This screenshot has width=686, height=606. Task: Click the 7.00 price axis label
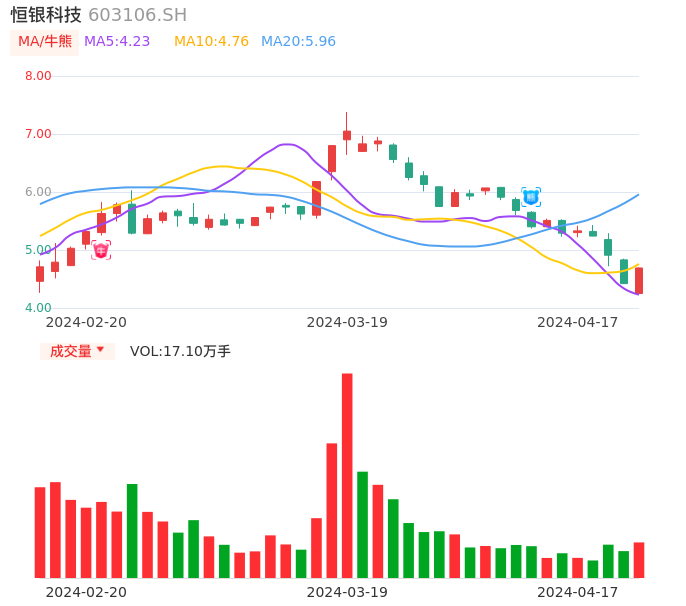38,134
